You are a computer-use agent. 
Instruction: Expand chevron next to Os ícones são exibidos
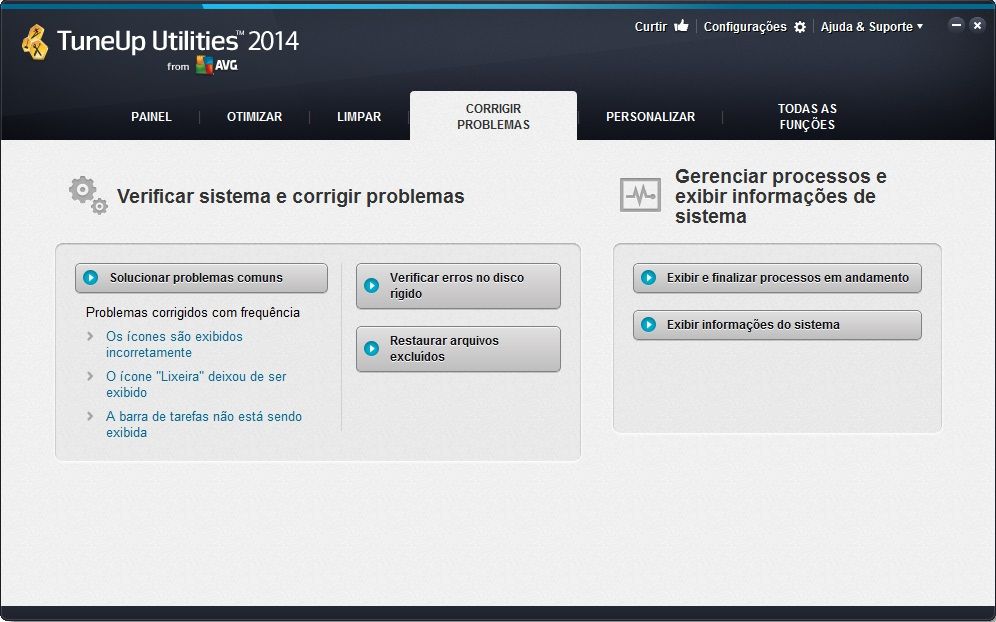[91, 337]
